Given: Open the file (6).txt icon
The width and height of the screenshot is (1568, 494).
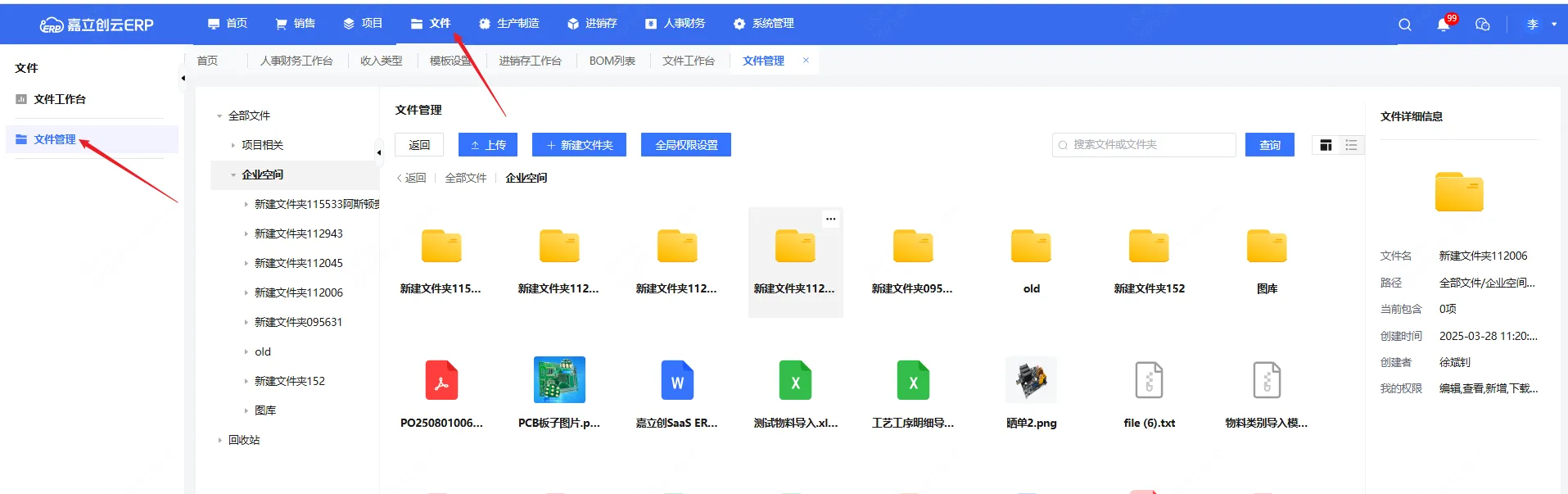Looking at the screenshot, I should pyautogui.click(x=1149, y=381).
